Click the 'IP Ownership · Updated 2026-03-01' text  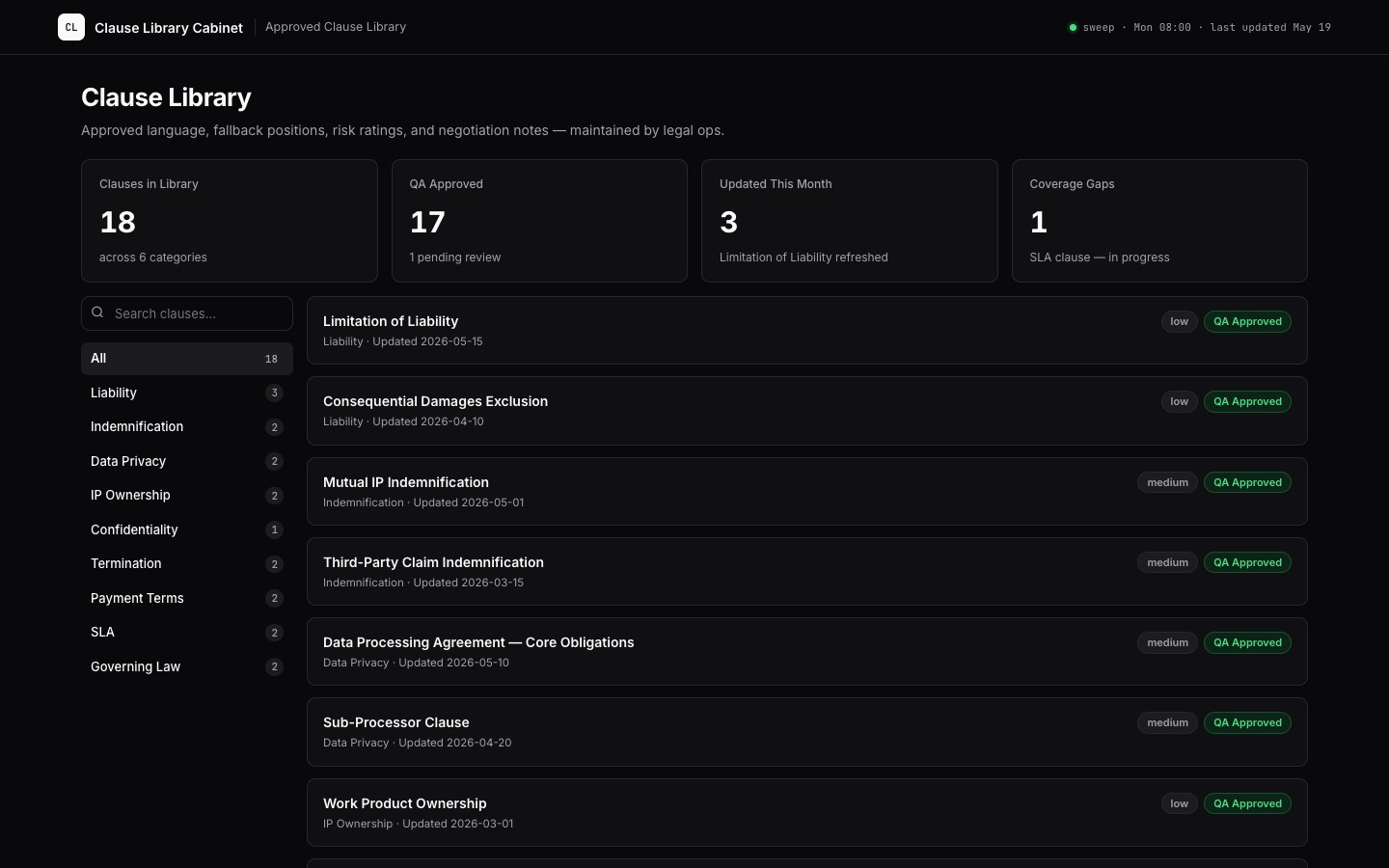tap(419, 824)
